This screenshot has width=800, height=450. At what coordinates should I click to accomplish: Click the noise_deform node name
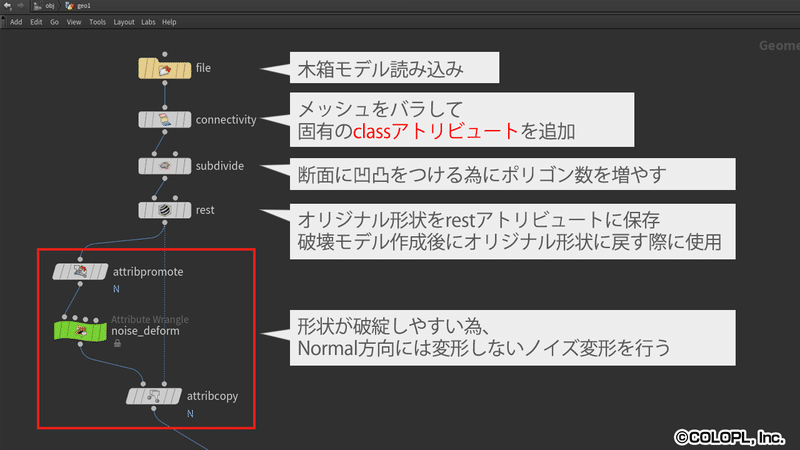click(145, 331)
